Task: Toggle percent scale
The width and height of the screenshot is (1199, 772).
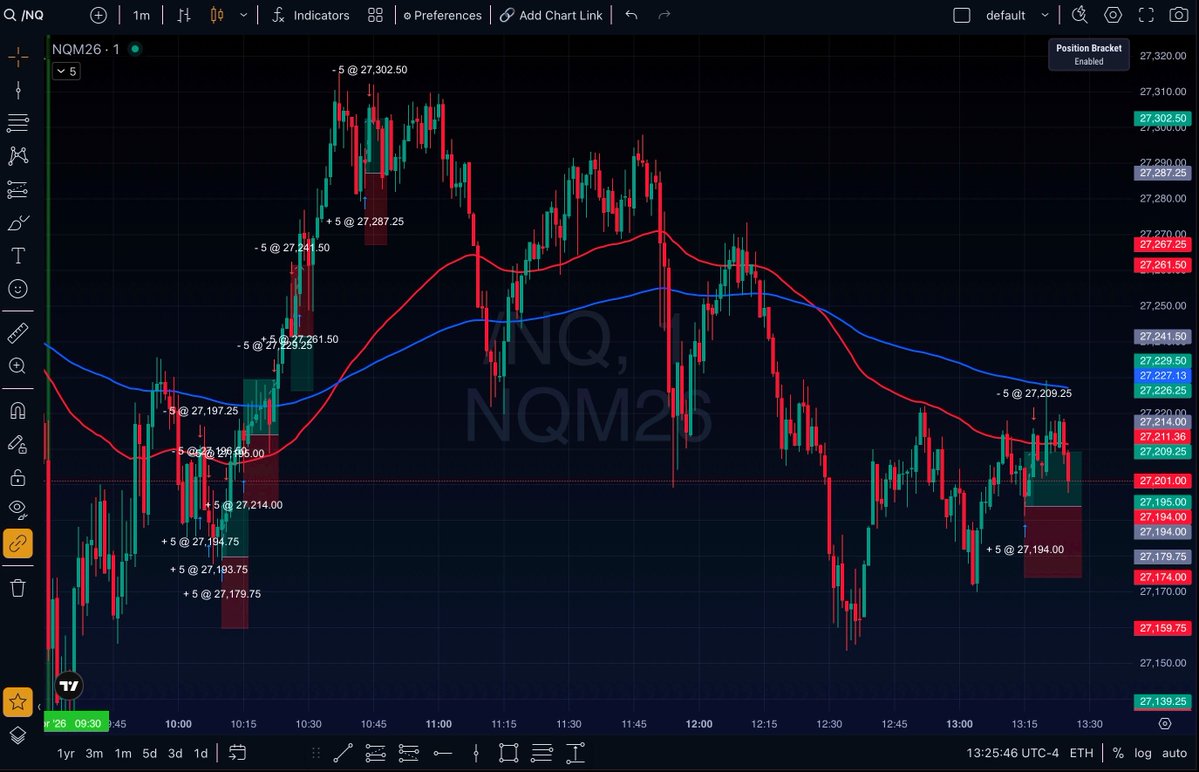Action: (x=1118, y=754)
